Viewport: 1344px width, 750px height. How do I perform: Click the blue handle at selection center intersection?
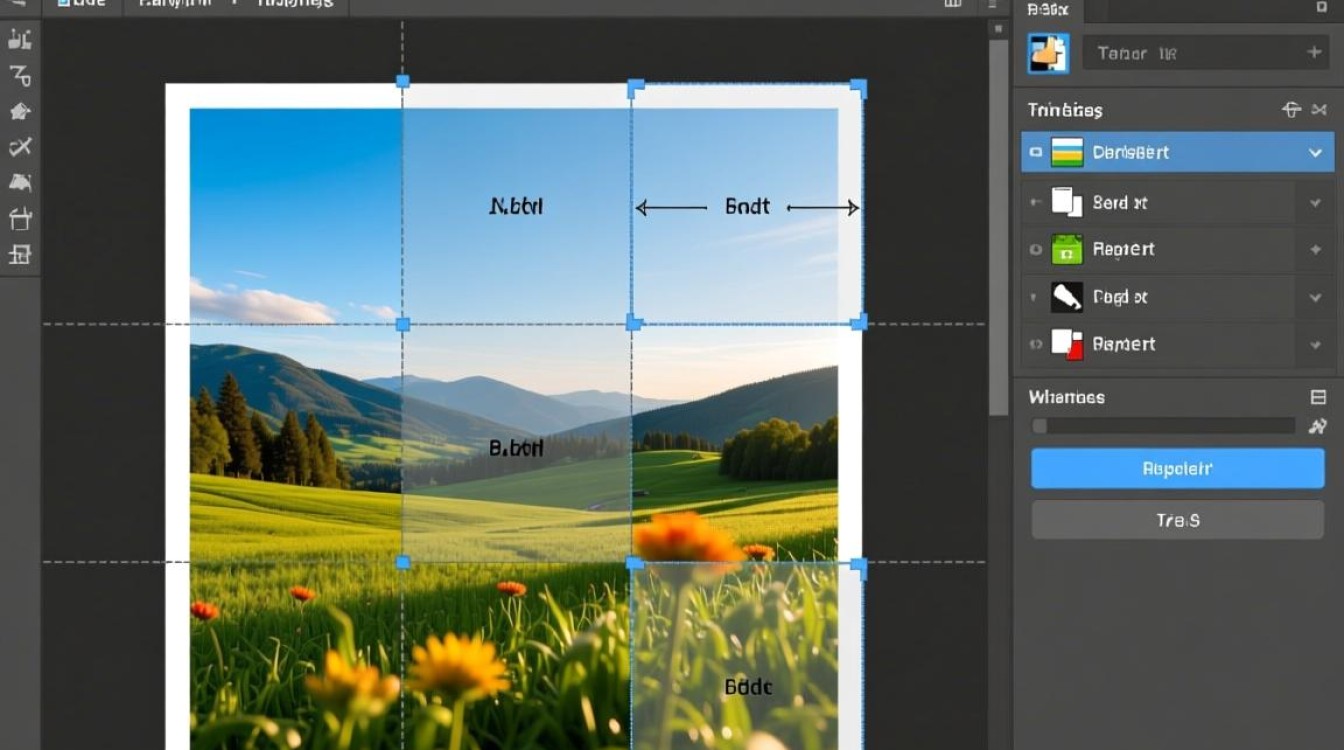[633, 323]
